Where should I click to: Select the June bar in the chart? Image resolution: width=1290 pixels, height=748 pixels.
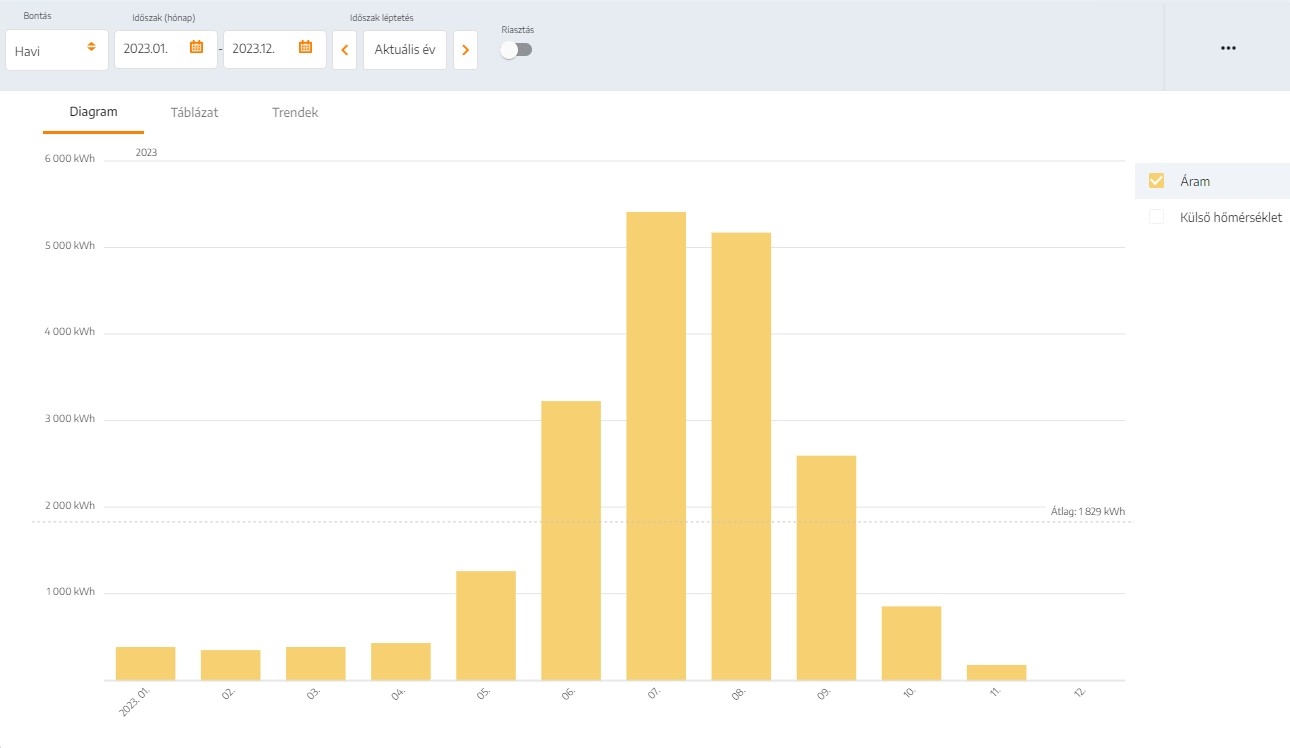coord(571,540)
